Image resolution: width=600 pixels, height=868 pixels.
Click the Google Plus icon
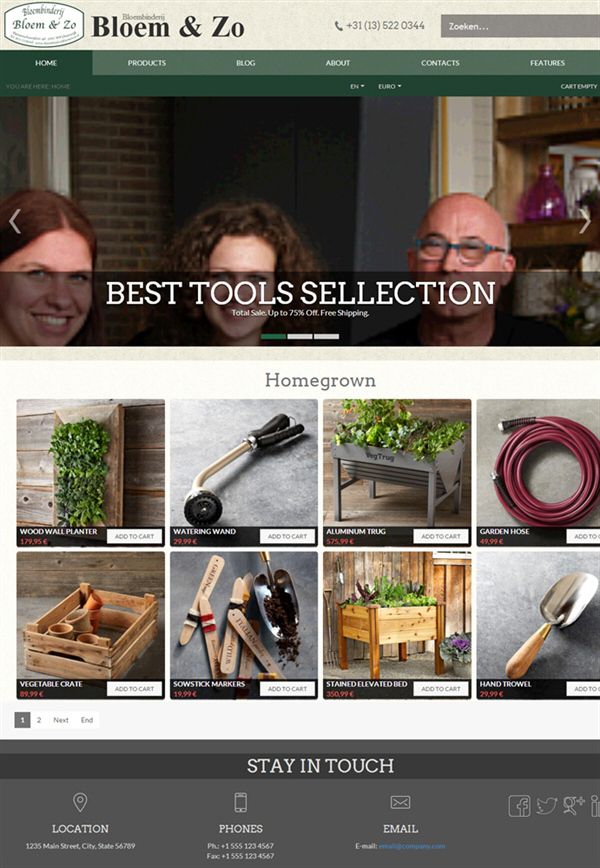click(x=574, y=805)
